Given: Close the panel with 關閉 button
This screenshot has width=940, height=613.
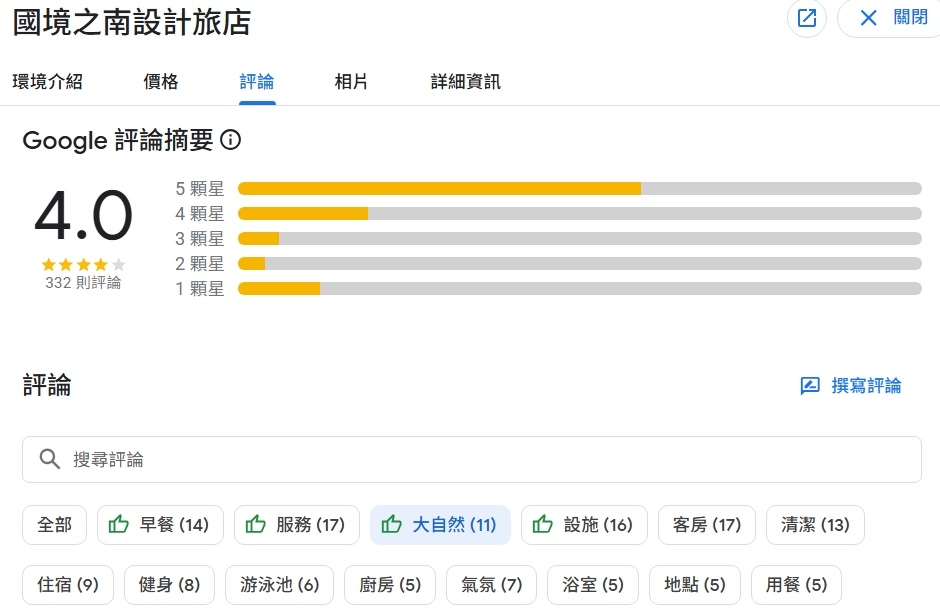Looking at the screenshot, I should (893, 18).
